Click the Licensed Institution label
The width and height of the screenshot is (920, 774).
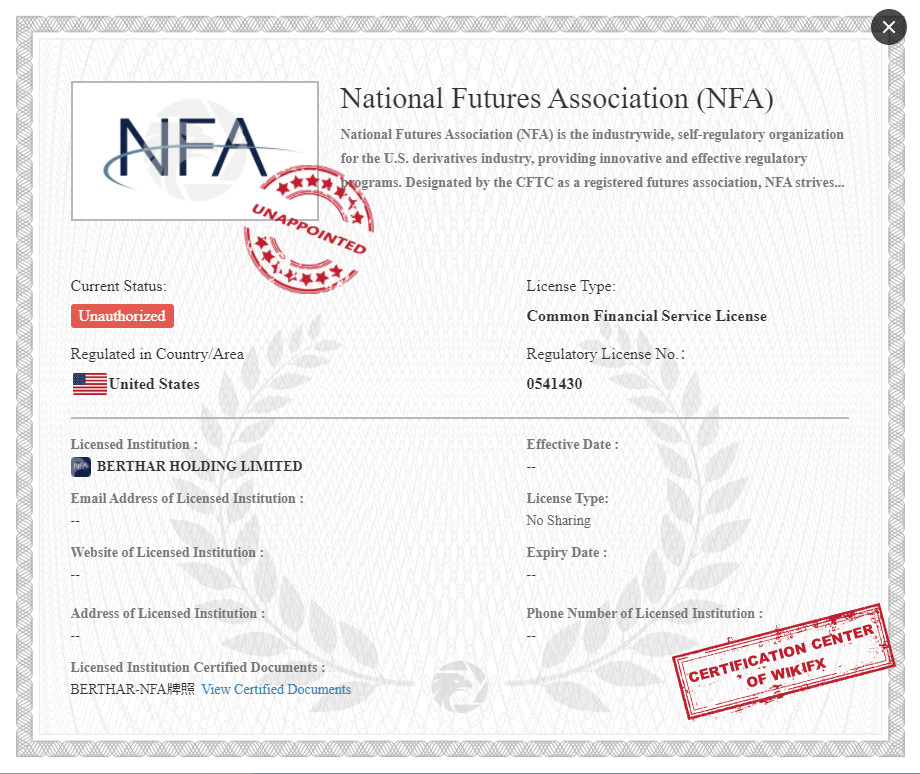(134, 444)
